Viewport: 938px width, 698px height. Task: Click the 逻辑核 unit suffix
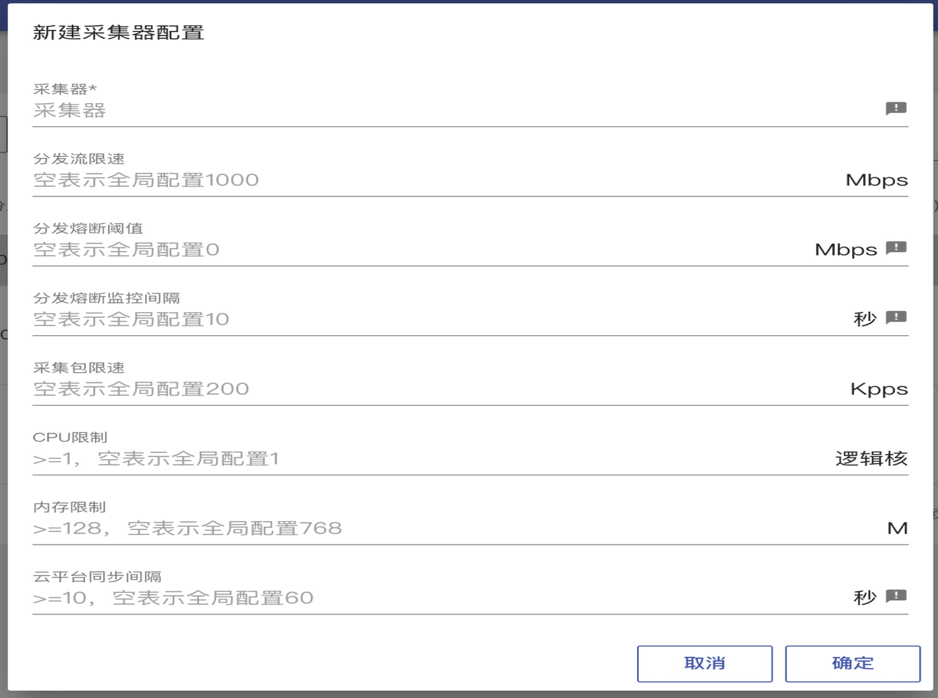pyautogui.click(x=871, y=459)
